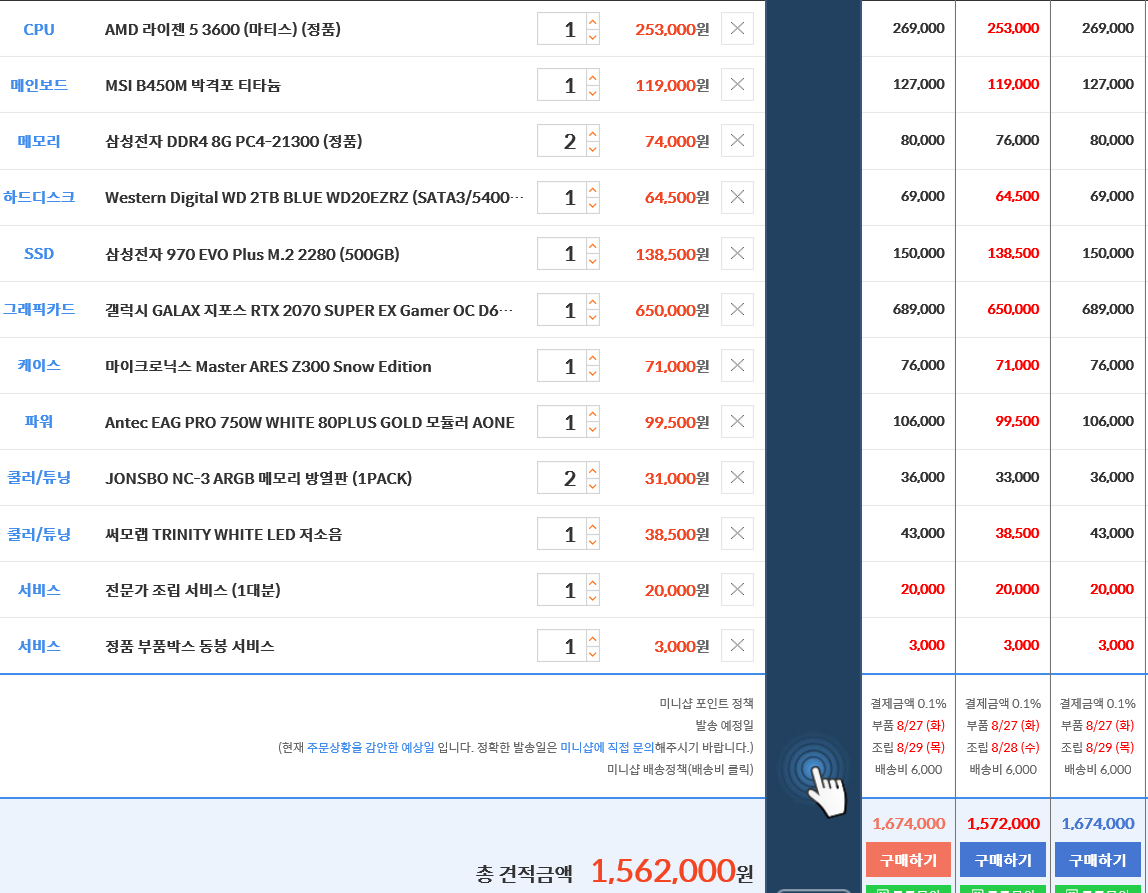
Task: Open 쿨러/튜닝 category for JONSBO row
Action: pos(39,477)
